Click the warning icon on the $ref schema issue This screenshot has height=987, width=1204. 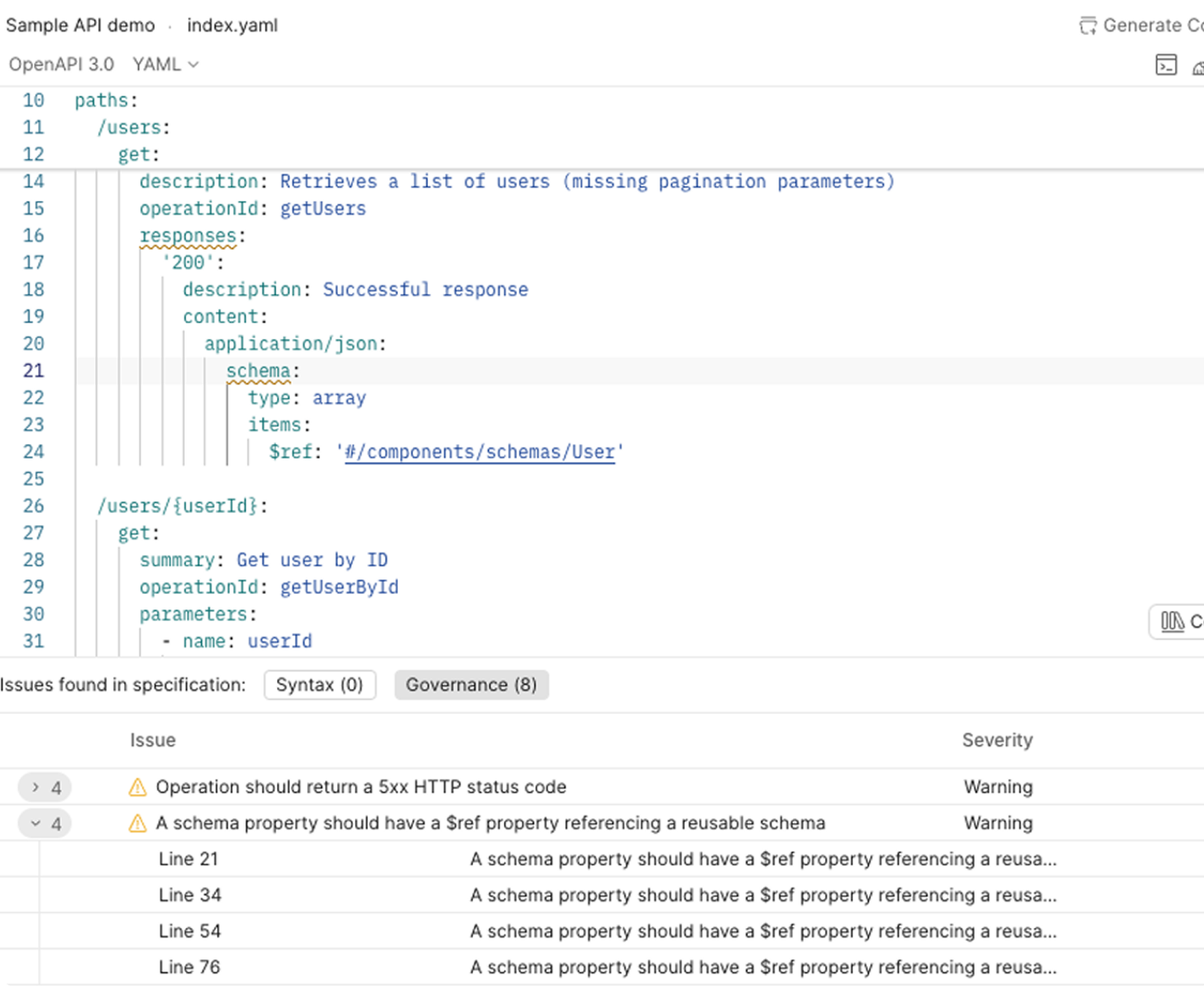tap(137, 822)
